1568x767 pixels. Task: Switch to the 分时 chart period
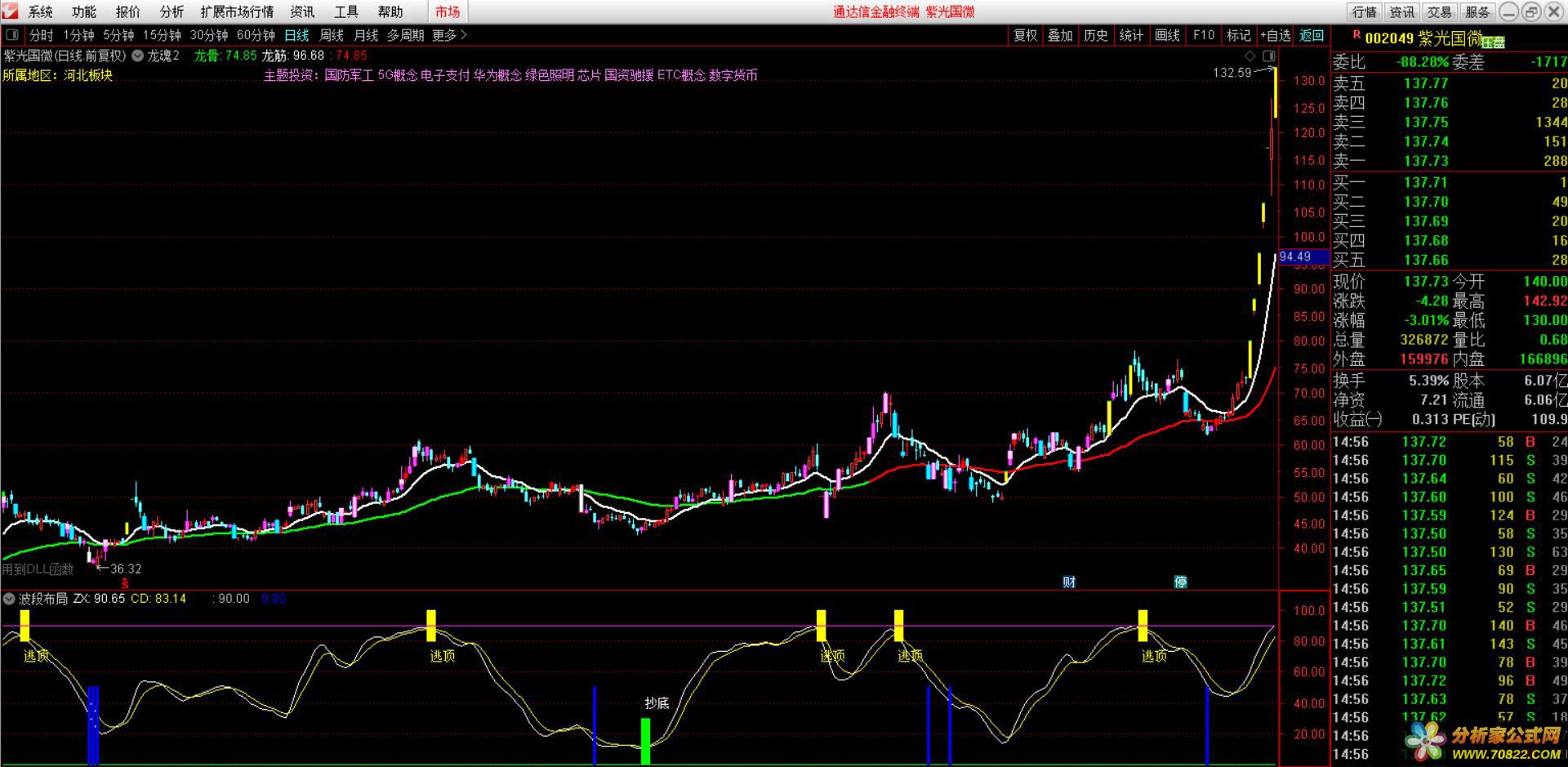pos(41,35)
